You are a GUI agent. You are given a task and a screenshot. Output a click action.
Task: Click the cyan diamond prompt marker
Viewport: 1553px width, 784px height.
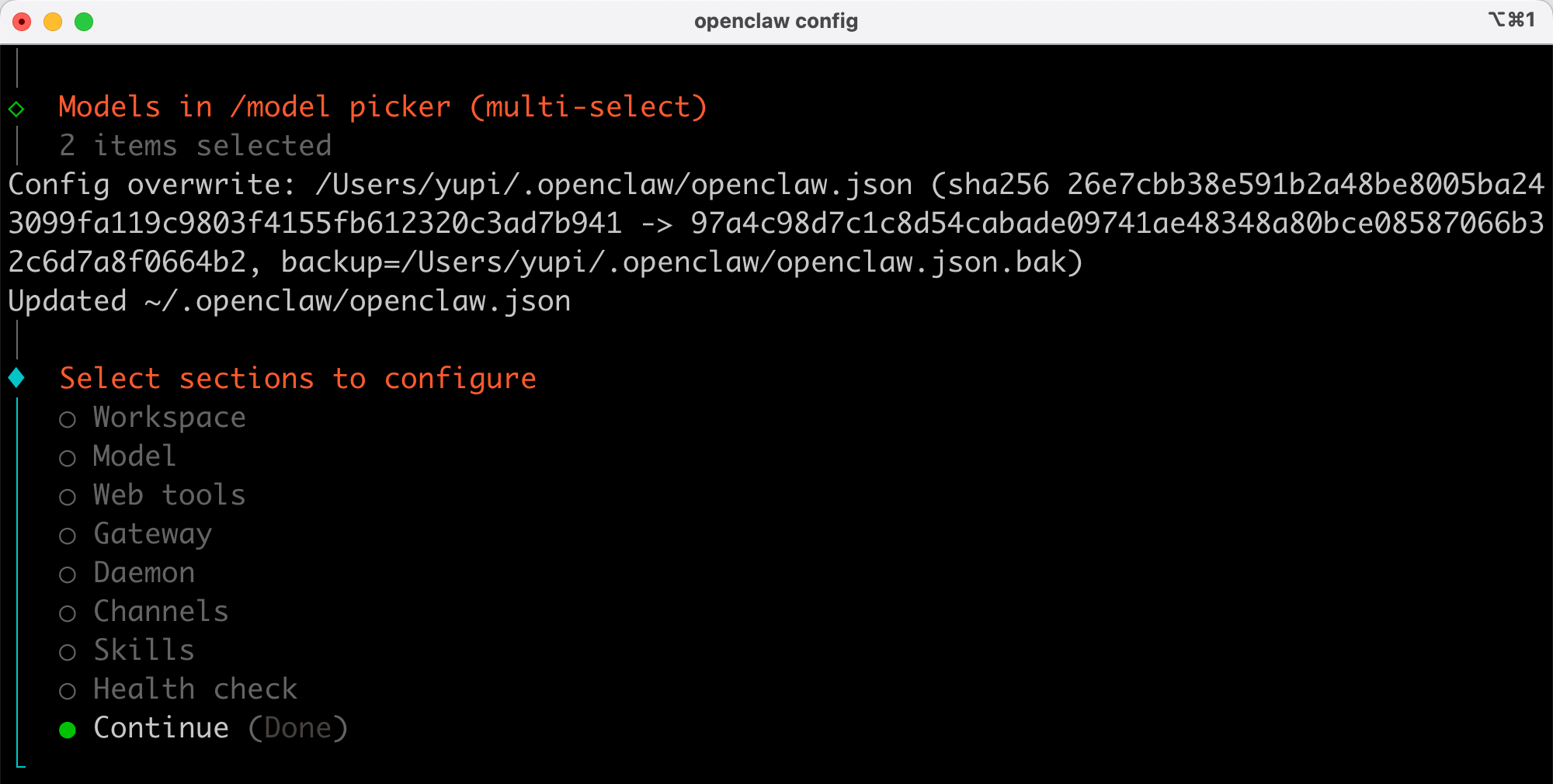[x=16, y=378]
